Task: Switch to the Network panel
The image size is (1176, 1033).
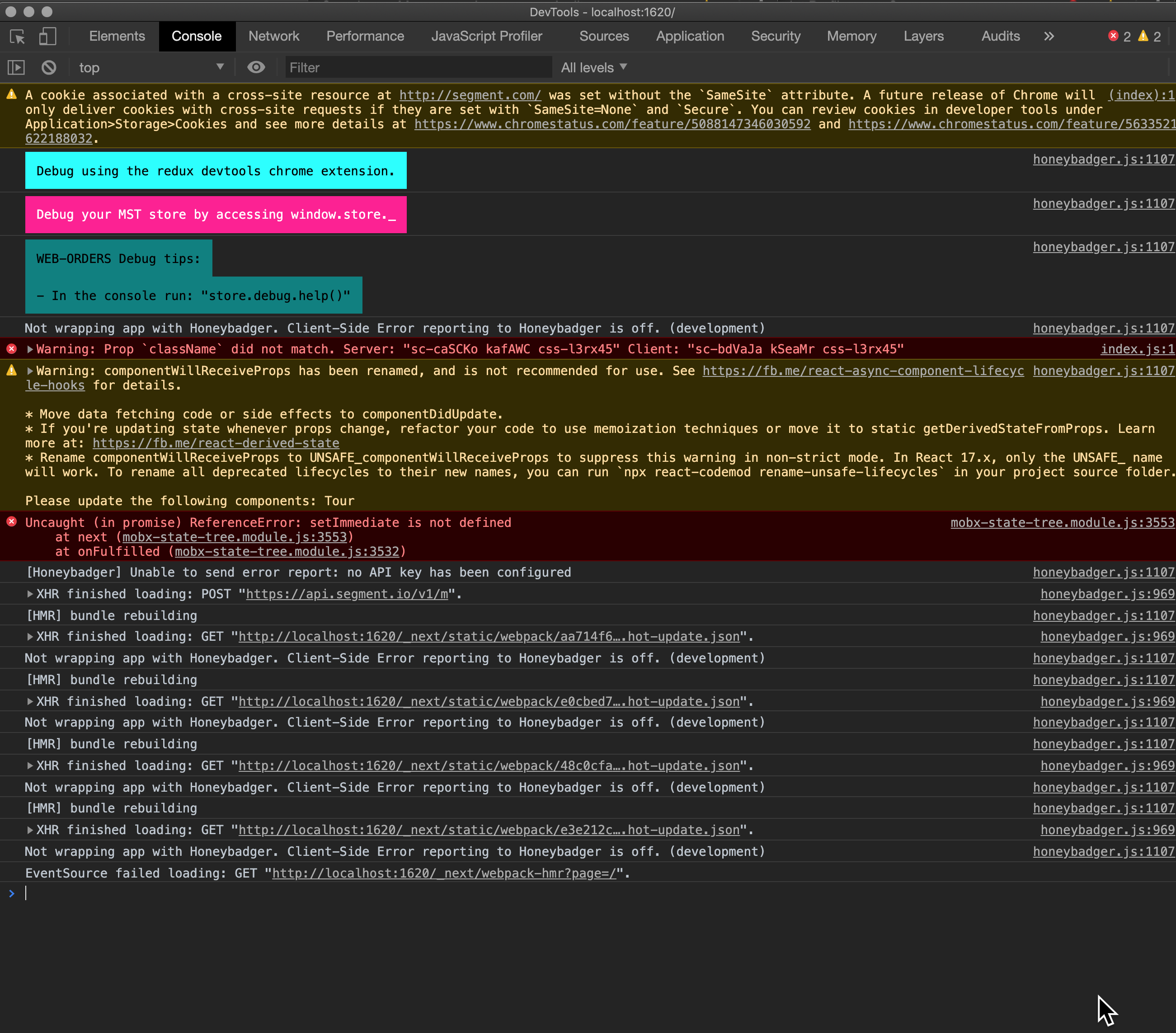Action: tap(274, 36)
